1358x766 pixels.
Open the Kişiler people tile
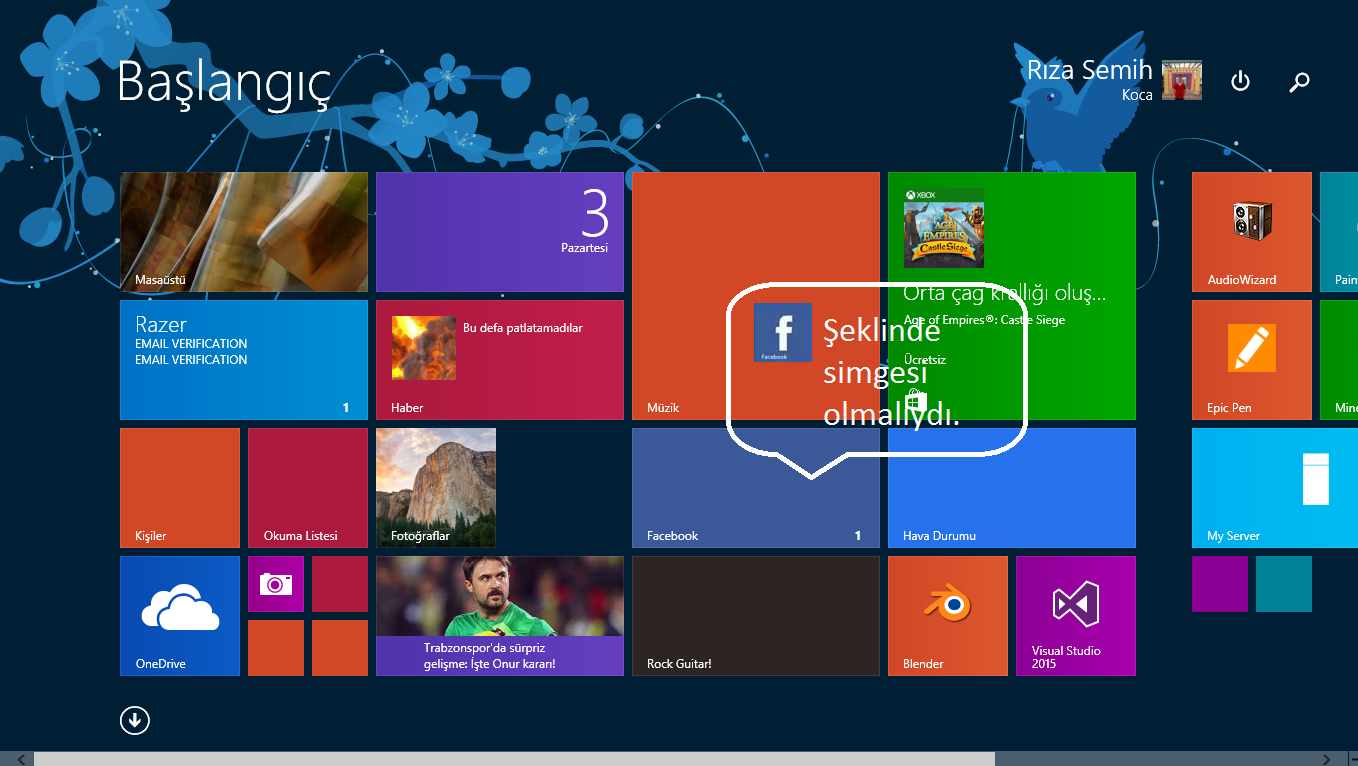pyautogui.click(x=179, y=488)
